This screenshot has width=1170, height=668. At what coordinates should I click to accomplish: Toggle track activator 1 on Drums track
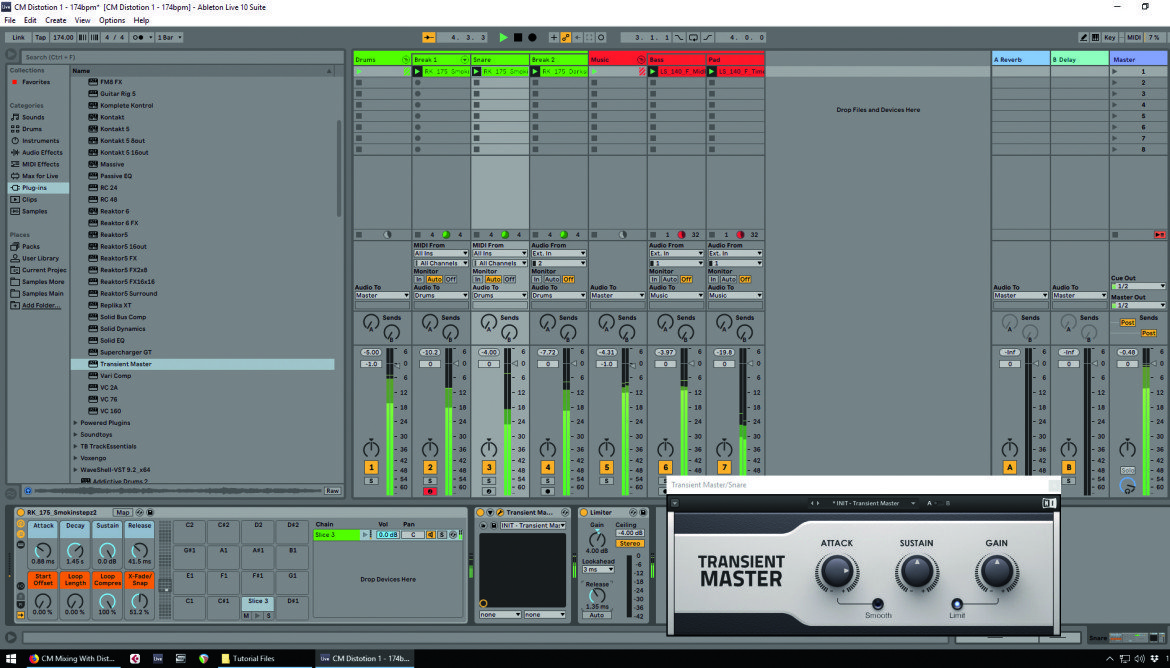point(371,467)
